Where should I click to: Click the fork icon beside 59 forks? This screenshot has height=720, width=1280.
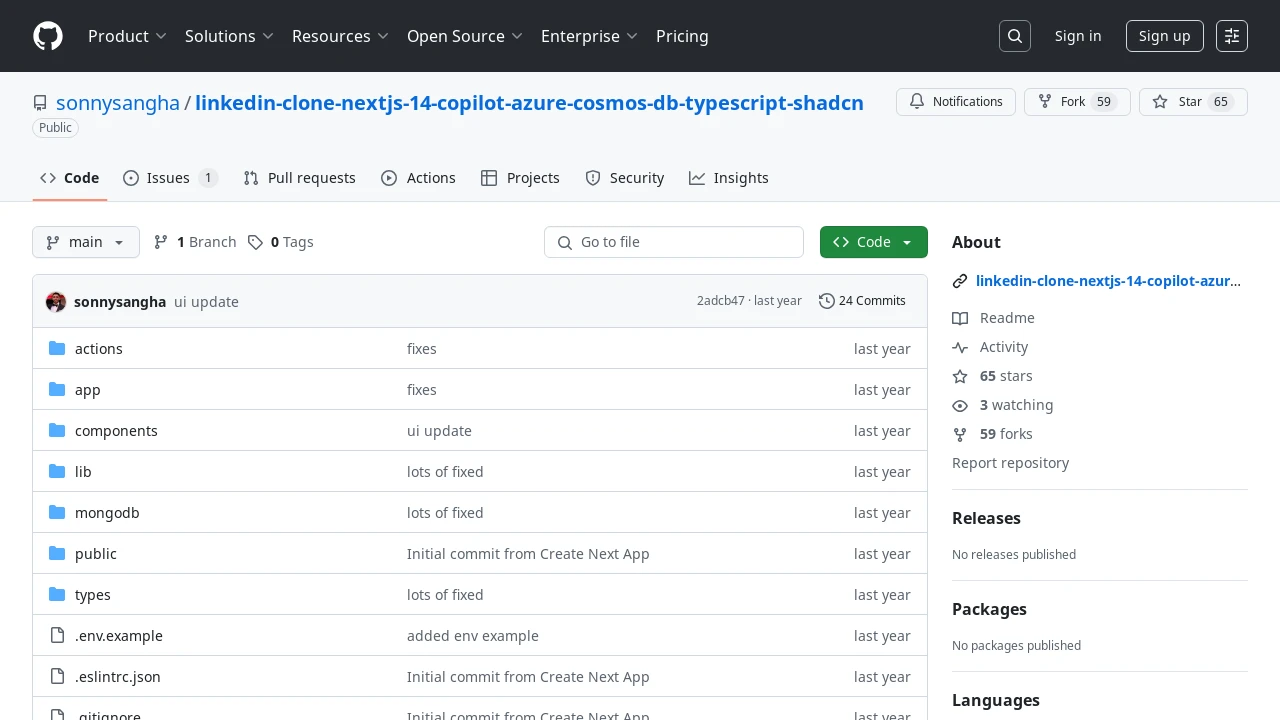tap(960, 434)
